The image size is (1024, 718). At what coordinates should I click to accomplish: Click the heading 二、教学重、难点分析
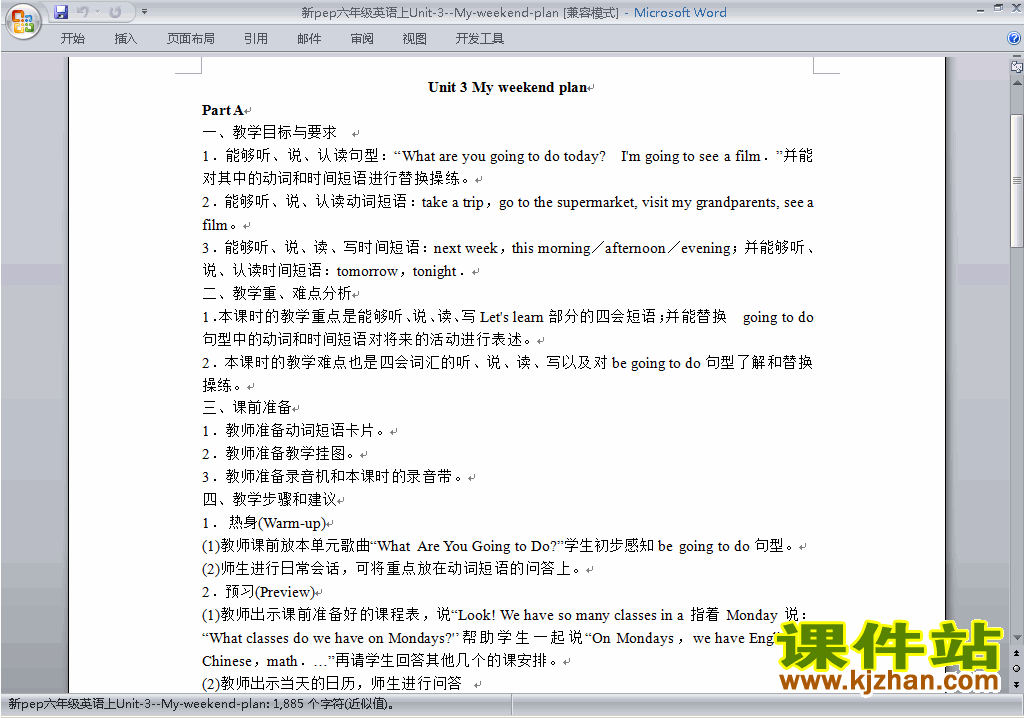[x=277, y=293]
